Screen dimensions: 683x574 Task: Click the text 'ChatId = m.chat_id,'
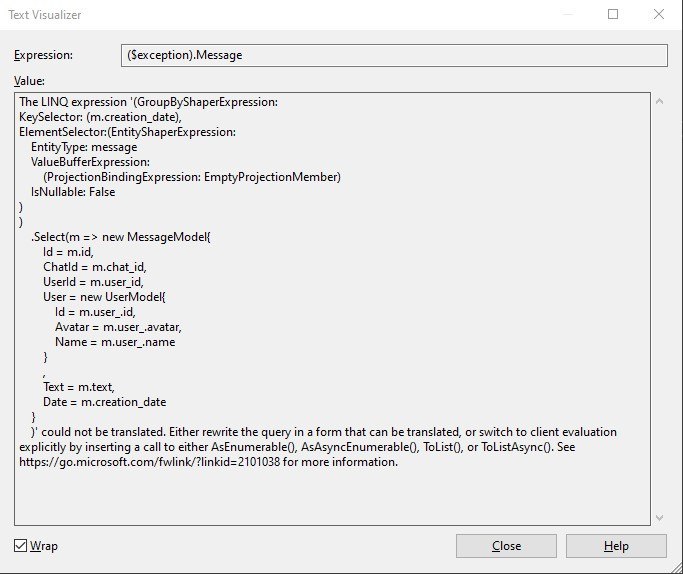tap(95, 267)
